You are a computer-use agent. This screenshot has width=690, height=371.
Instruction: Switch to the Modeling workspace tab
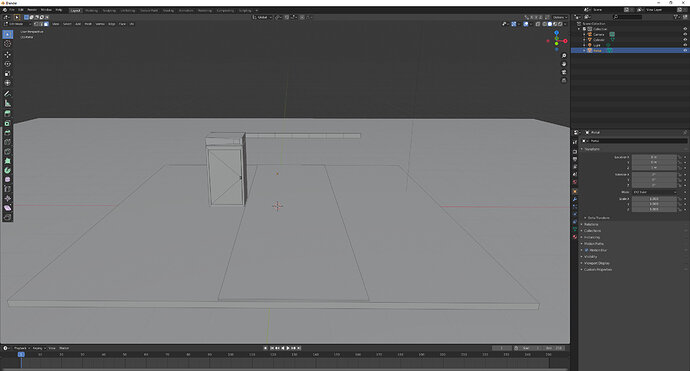pos(92,10)
